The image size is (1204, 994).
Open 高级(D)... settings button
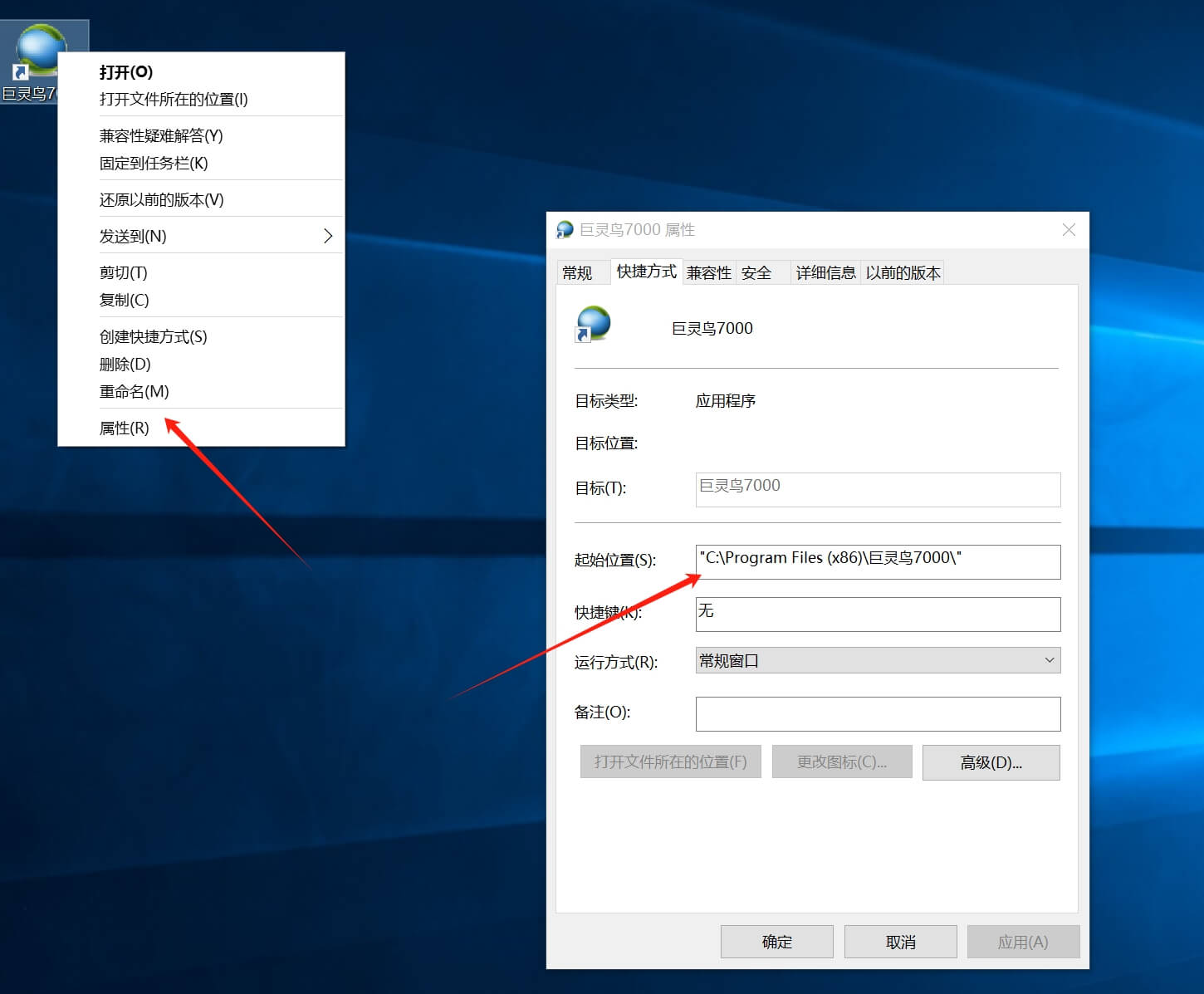[991, 762]
